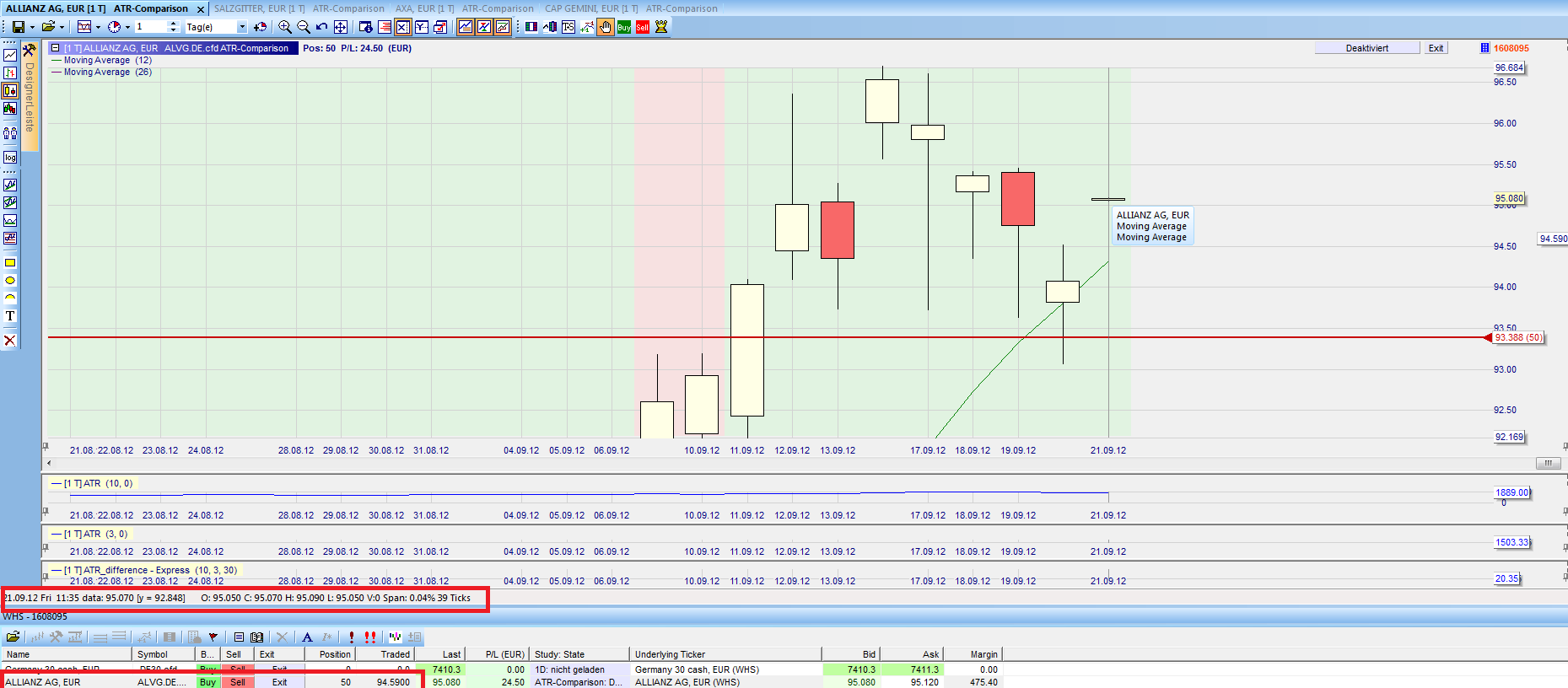
Task: Click the Deaktiviert button
Action: pos(1366,48)
